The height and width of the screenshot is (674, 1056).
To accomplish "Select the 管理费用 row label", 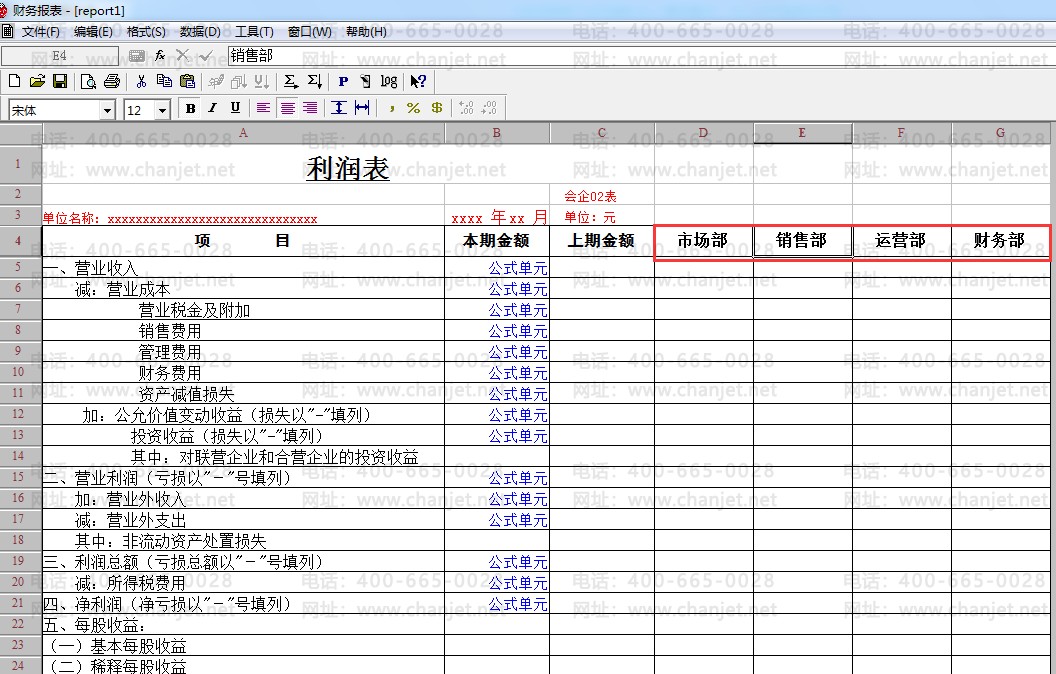I will coord(170,351).
